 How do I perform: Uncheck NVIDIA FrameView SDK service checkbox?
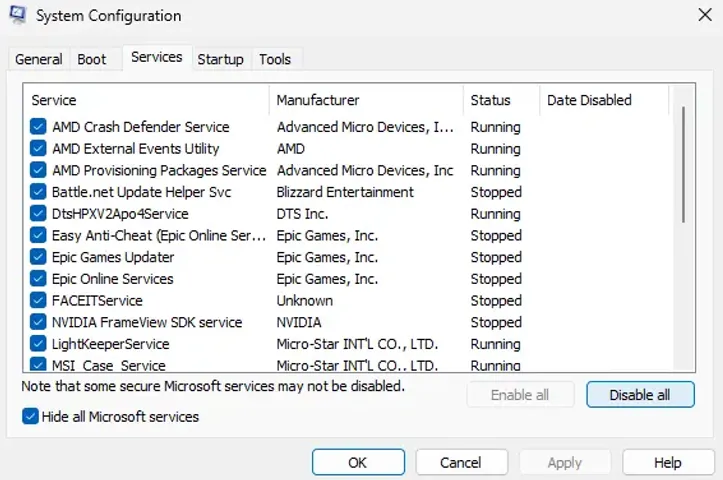(38, 322)
